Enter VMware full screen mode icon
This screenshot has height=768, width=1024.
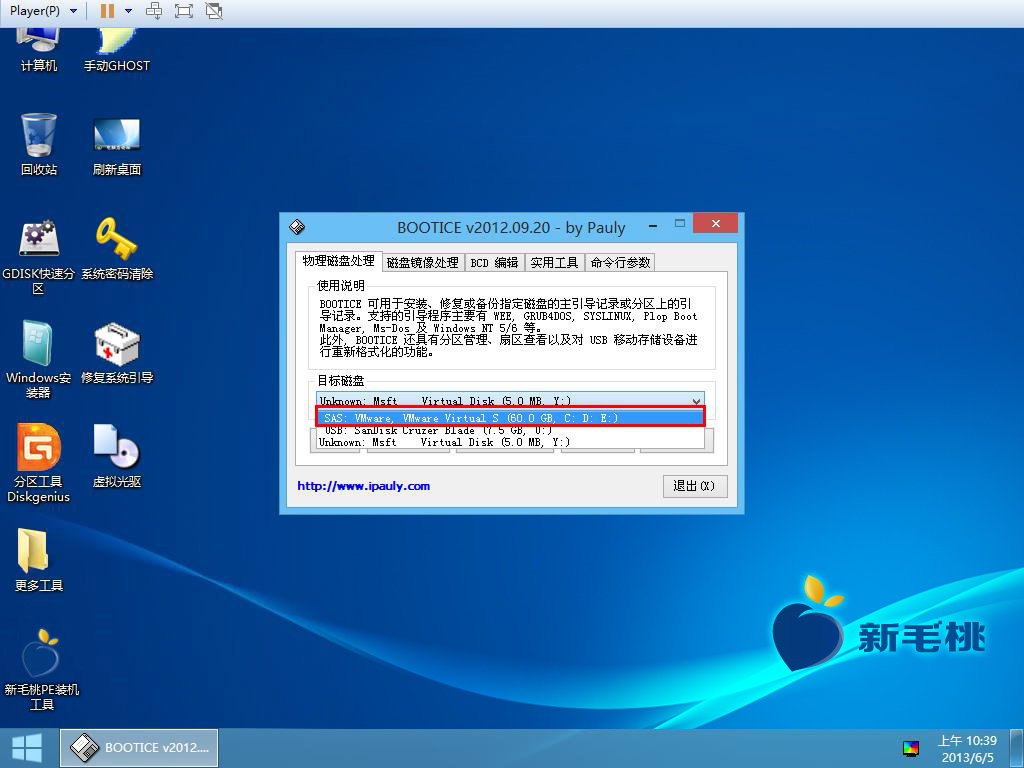click(184, 11)
